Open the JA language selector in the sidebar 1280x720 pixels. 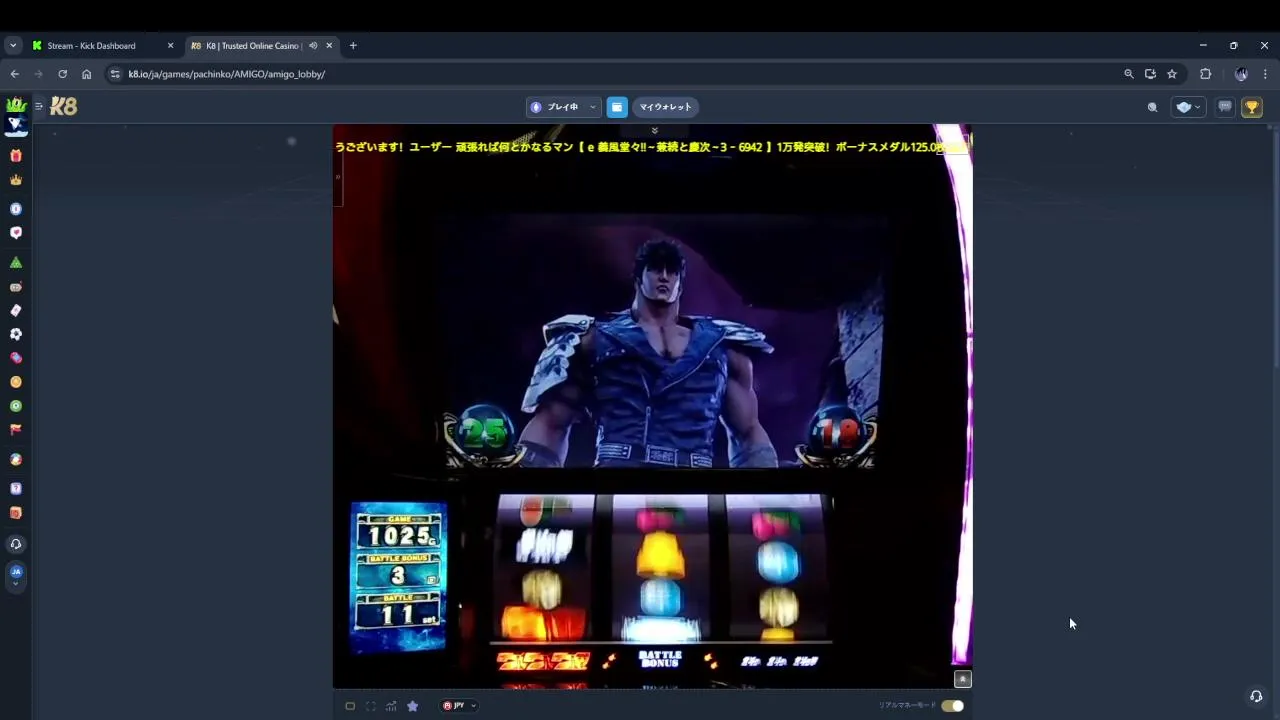15,575
